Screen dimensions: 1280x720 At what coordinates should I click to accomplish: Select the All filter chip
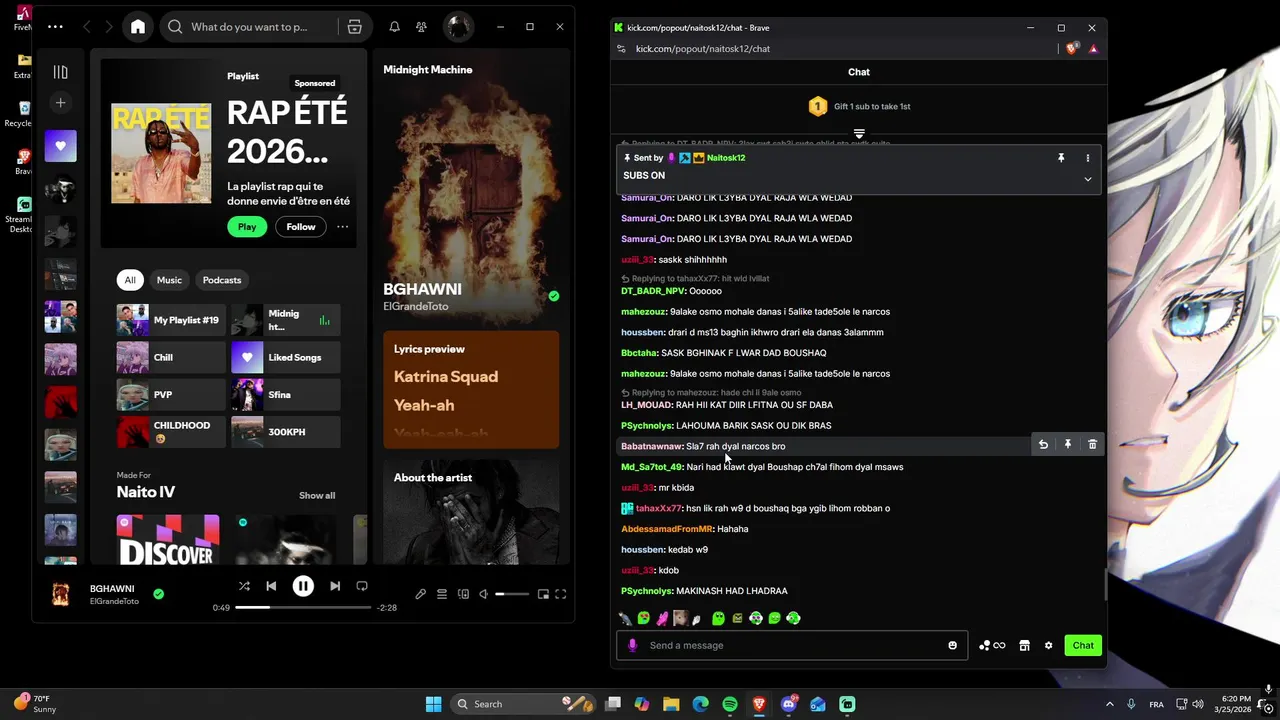(x=129, y=280)
